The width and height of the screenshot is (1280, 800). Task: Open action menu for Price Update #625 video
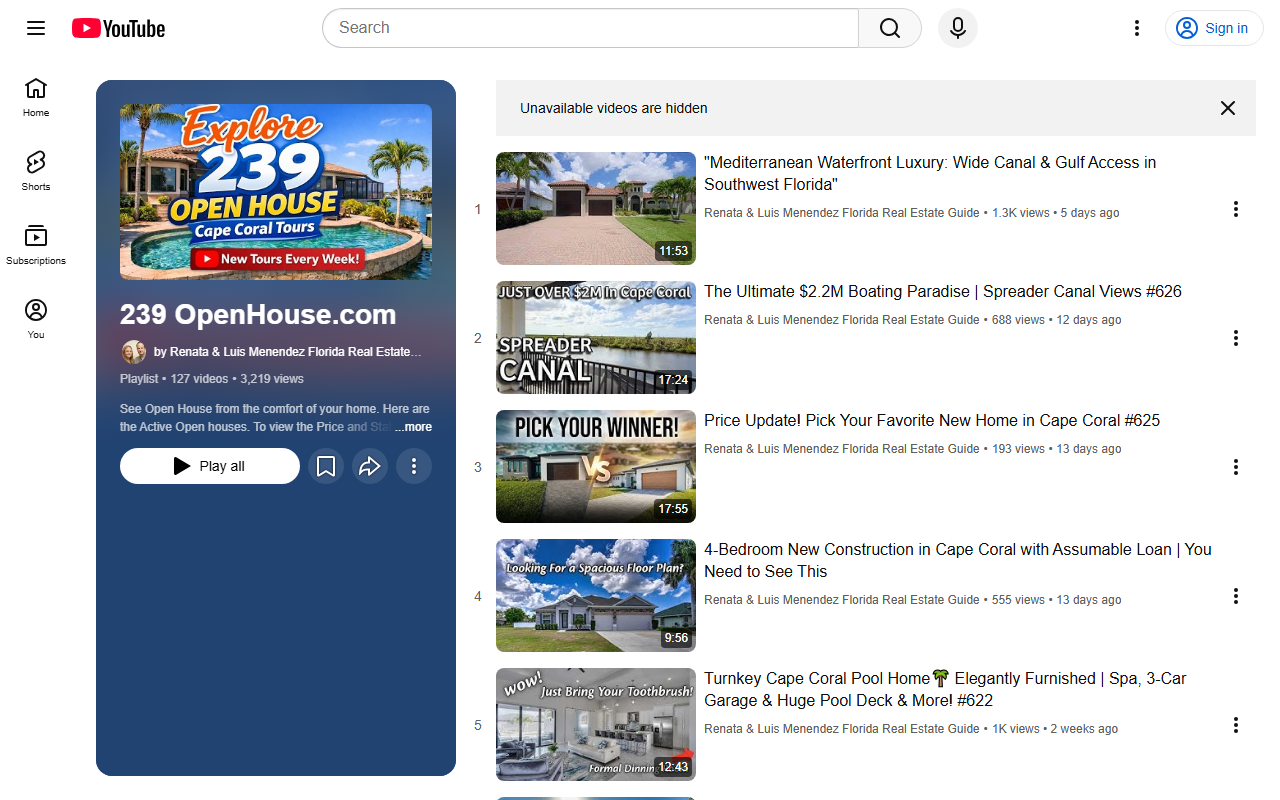tap(1236, 467)
